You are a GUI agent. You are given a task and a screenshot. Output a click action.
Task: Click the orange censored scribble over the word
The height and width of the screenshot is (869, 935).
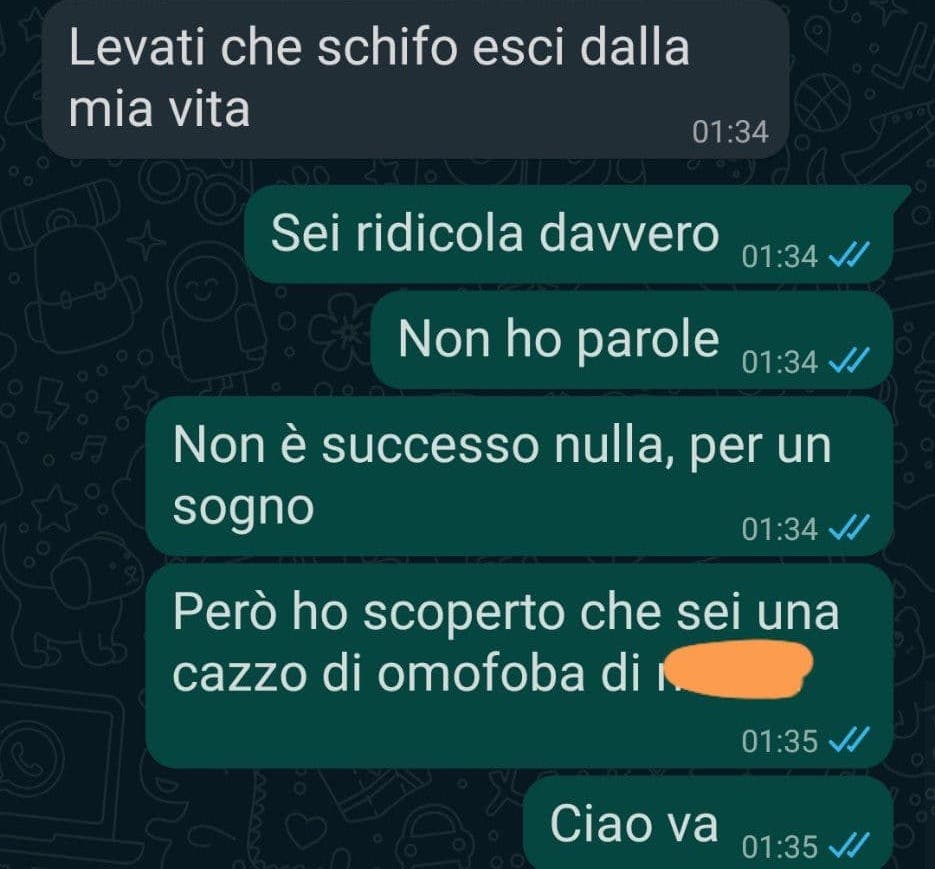coord(738,669)
